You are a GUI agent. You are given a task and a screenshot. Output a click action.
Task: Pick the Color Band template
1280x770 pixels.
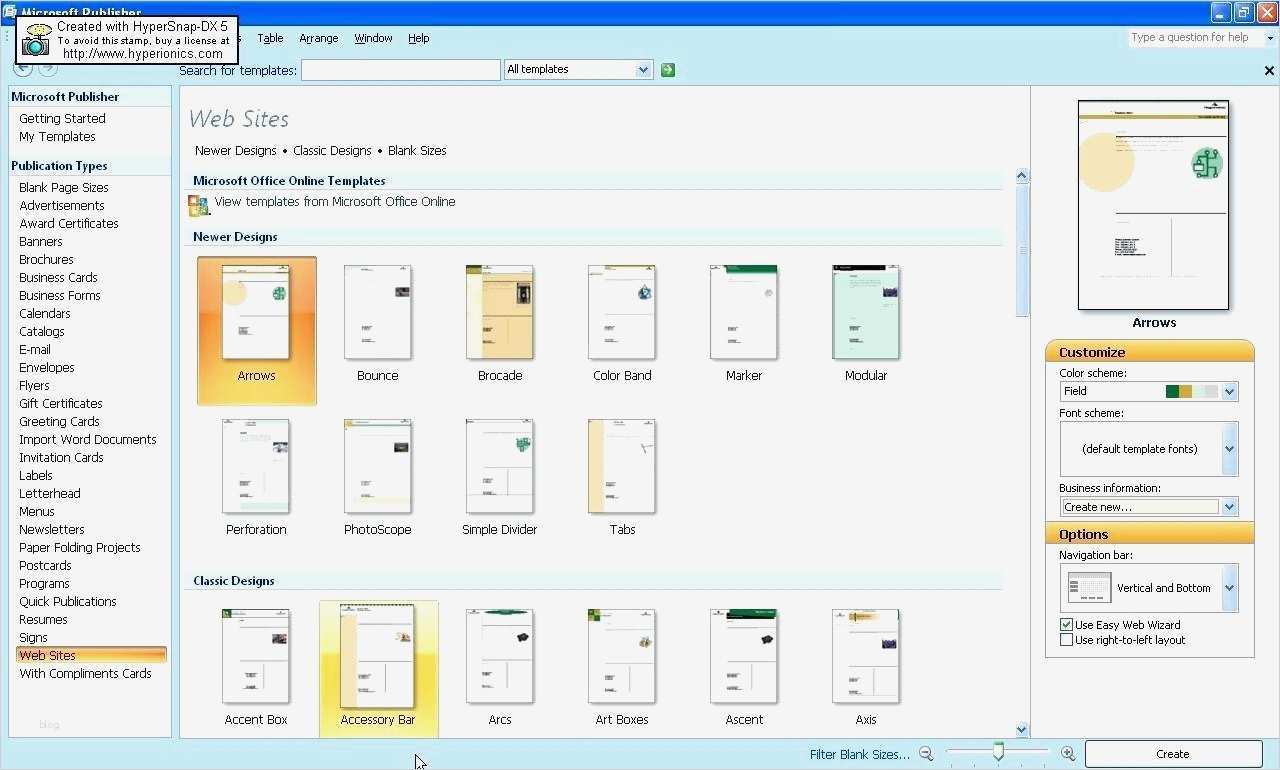tap(622, 324)
